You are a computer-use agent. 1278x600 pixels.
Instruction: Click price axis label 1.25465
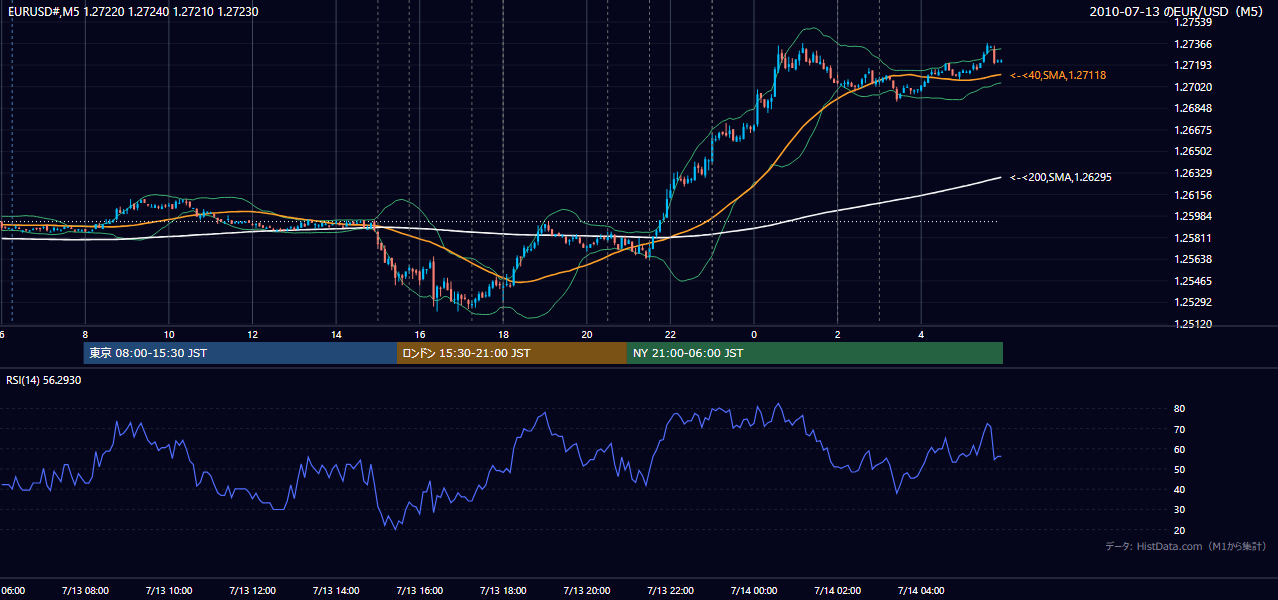(1192, 281)
